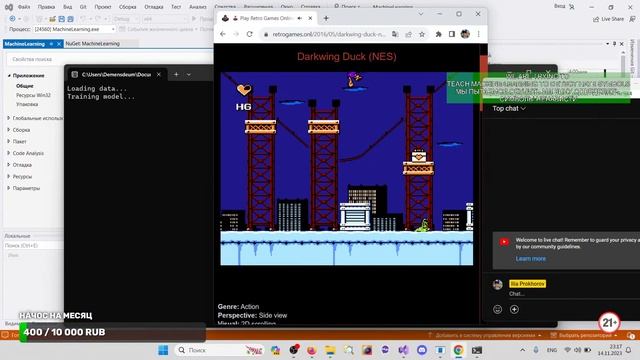Select Упаковка item
The height and width of the screenshot is (360, 640).
click(x=27, y=104)
